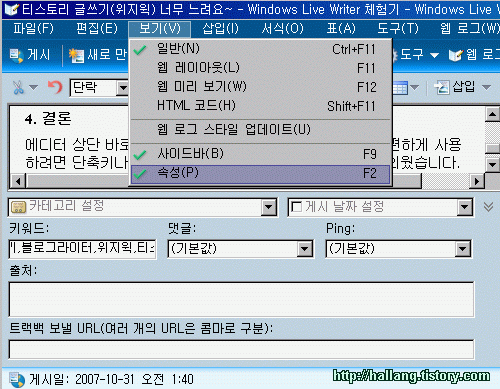Expand the 도구 toolbar dropdown arrow
500x389 pixels.
pos(434,55)
